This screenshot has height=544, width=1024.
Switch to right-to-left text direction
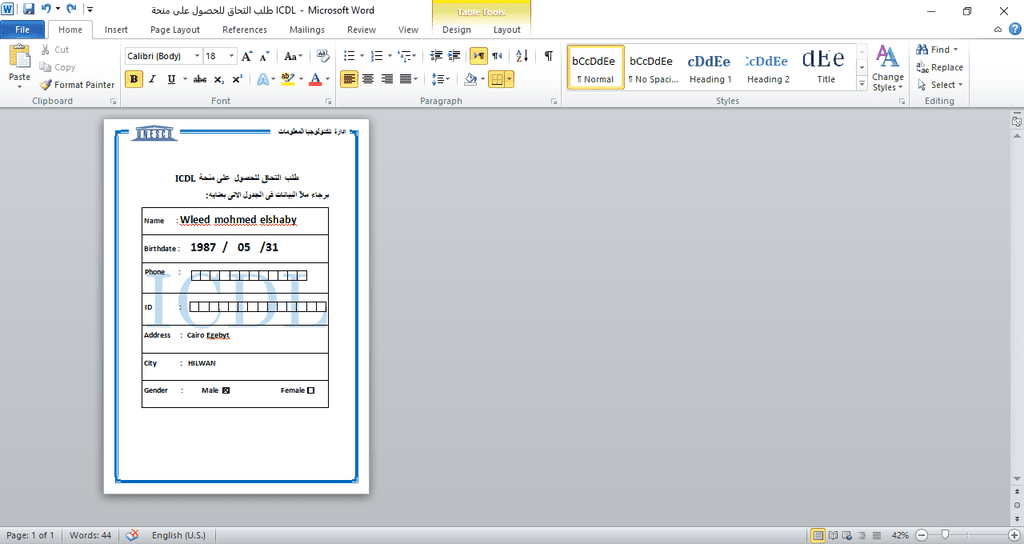pos(497,56)
